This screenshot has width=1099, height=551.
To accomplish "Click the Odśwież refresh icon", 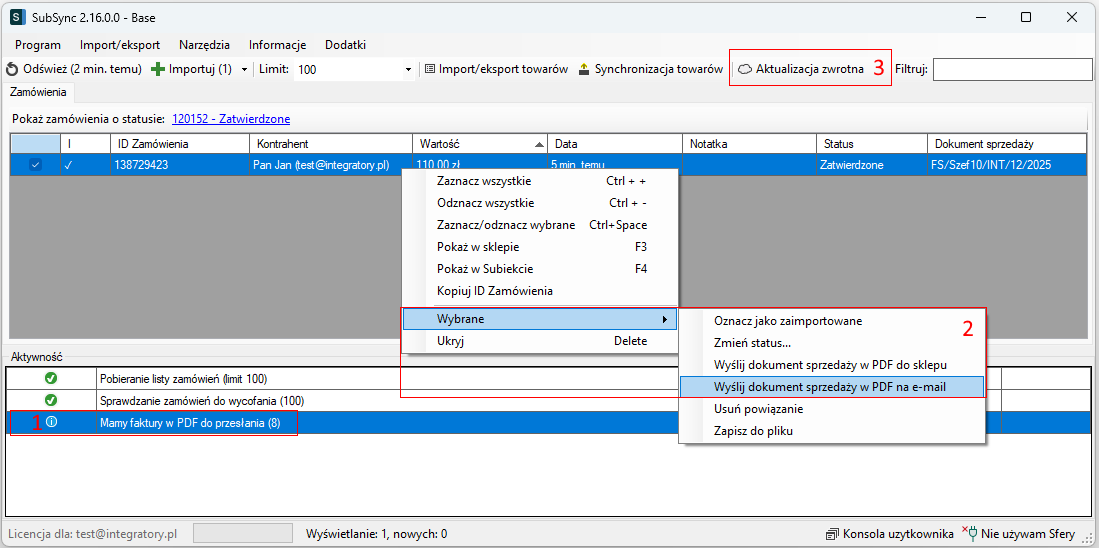I will (x=12, y=69).
